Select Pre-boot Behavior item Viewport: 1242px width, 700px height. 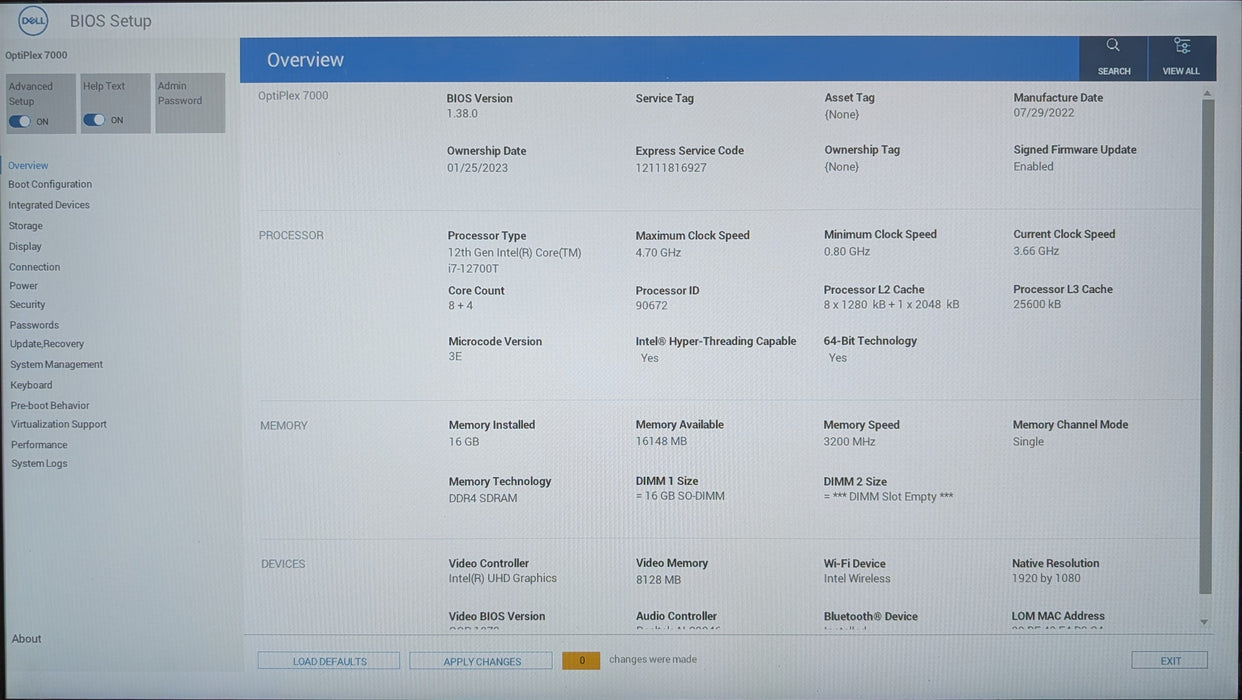[50, 405]
